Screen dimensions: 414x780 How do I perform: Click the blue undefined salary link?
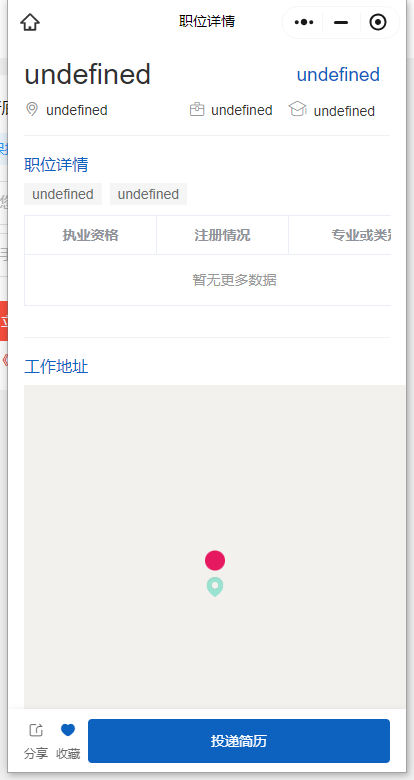(x=338, y=75)
